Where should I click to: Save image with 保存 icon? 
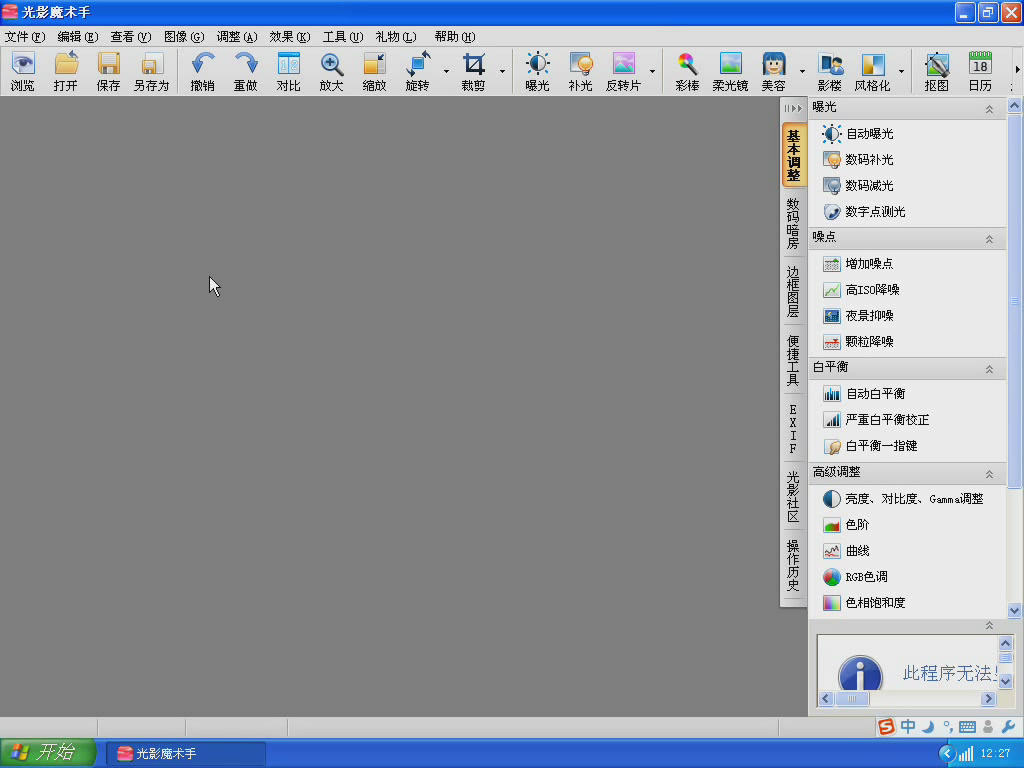(108, 71)
